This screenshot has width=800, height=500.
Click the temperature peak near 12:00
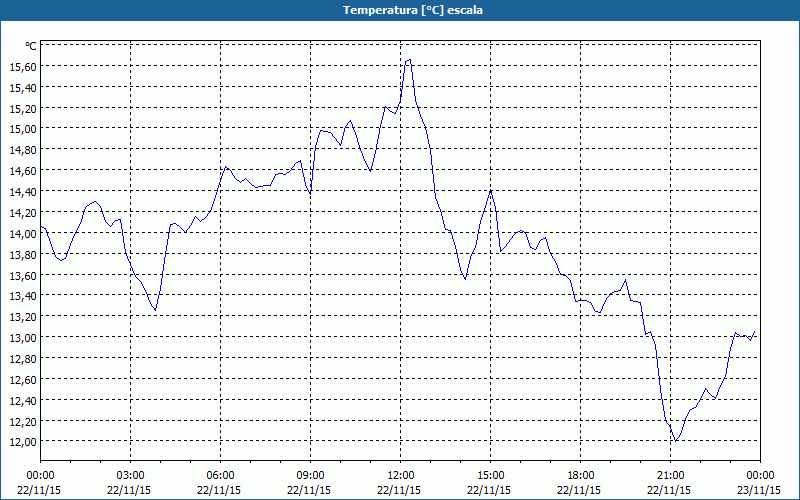click(409, 60)
